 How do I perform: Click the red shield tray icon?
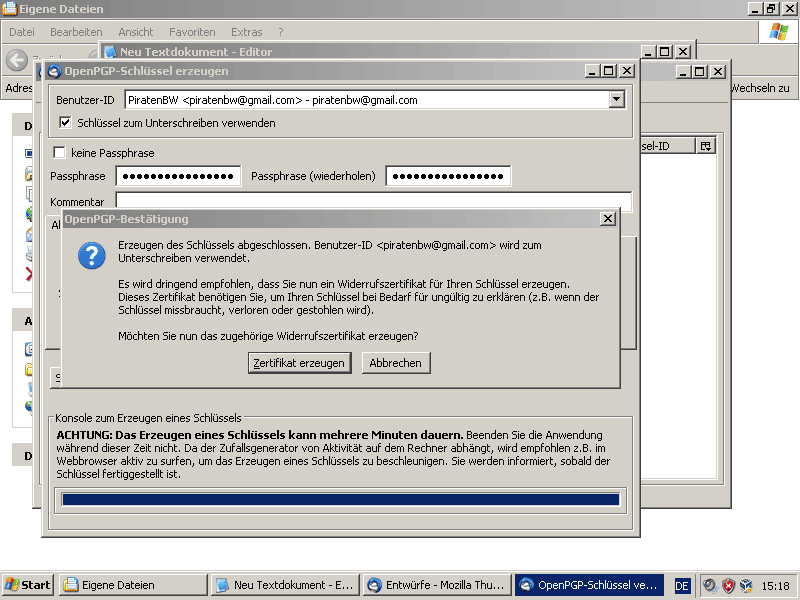[x=728, y=585]
